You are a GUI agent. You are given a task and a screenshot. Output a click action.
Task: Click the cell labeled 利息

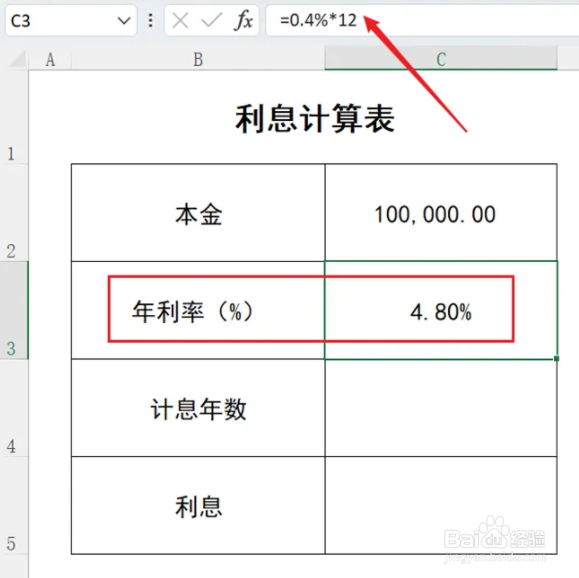pyautogui.click(x=198, y=505)
